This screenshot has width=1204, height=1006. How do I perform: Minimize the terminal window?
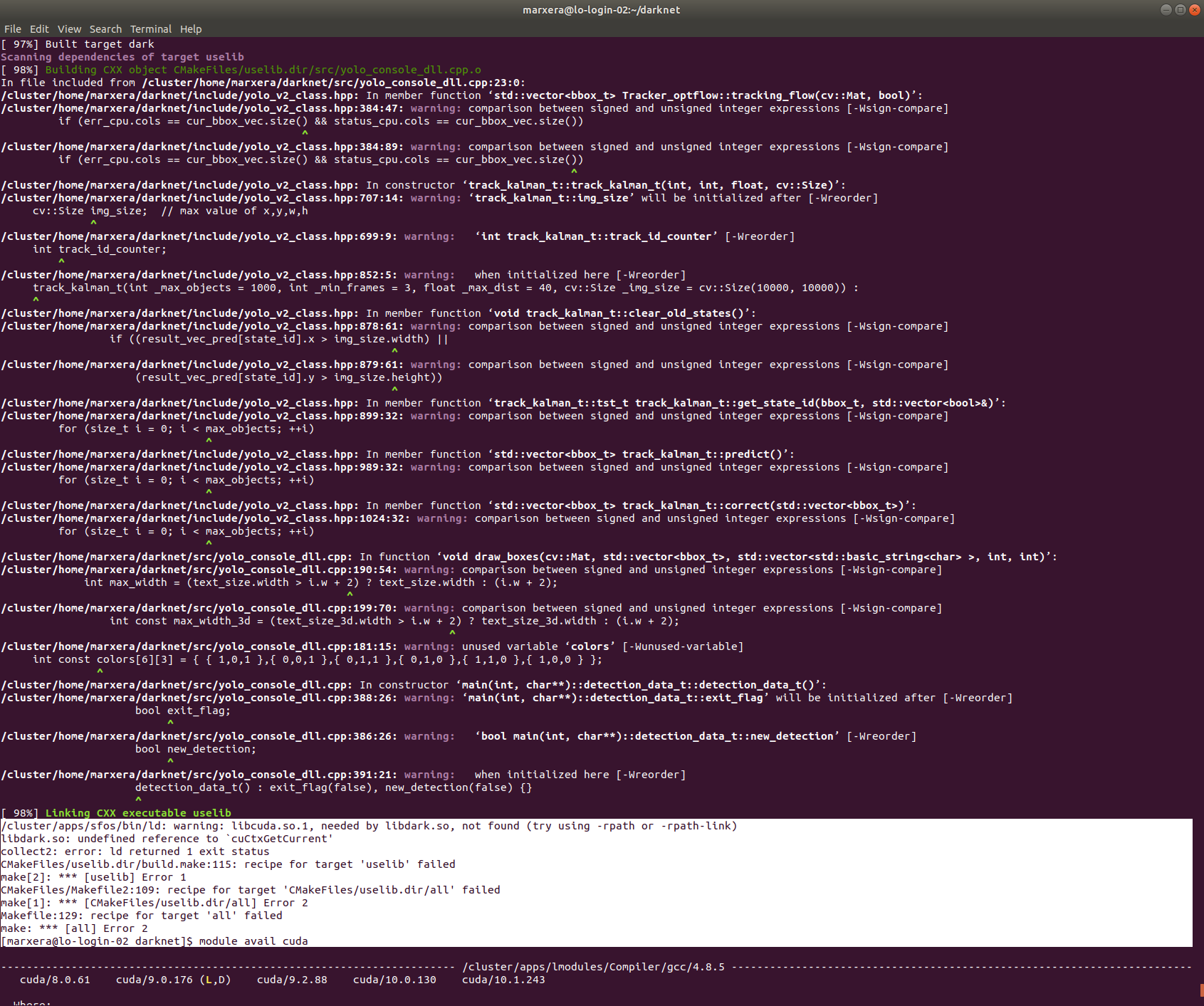click(1166, 9)
